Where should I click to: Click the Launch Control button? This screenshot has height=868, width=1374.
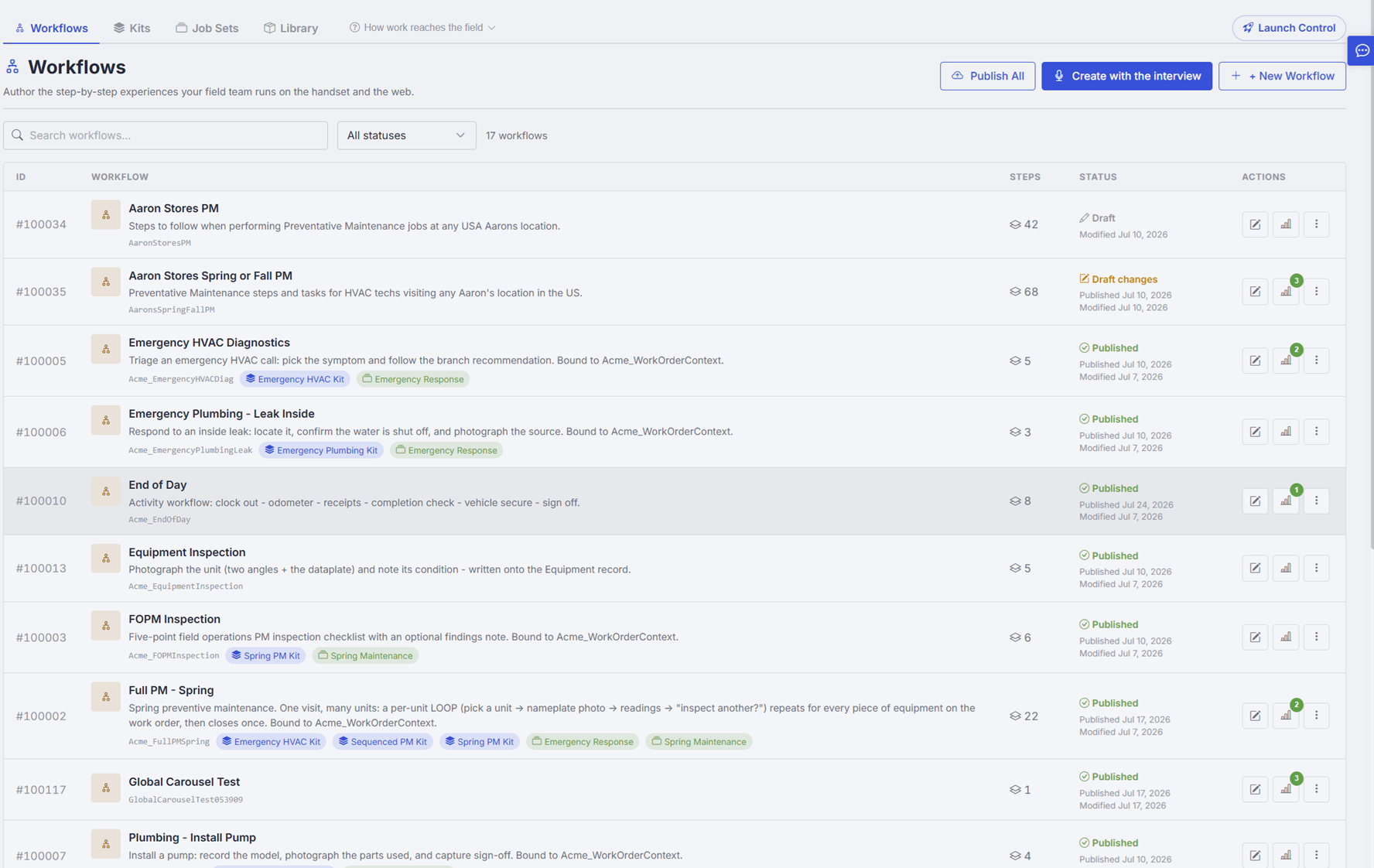click(x=1288, y=28)
